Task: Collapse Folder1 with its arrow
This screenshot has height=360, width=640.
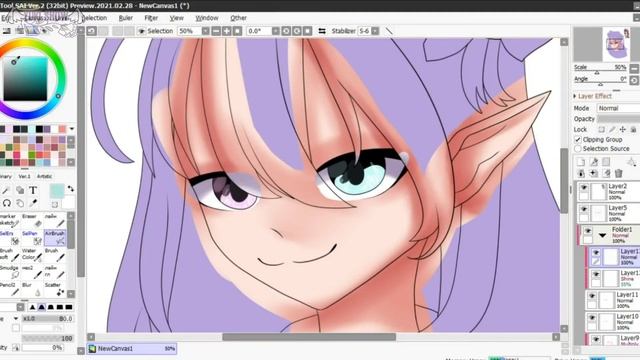Action: click(602, 235)
